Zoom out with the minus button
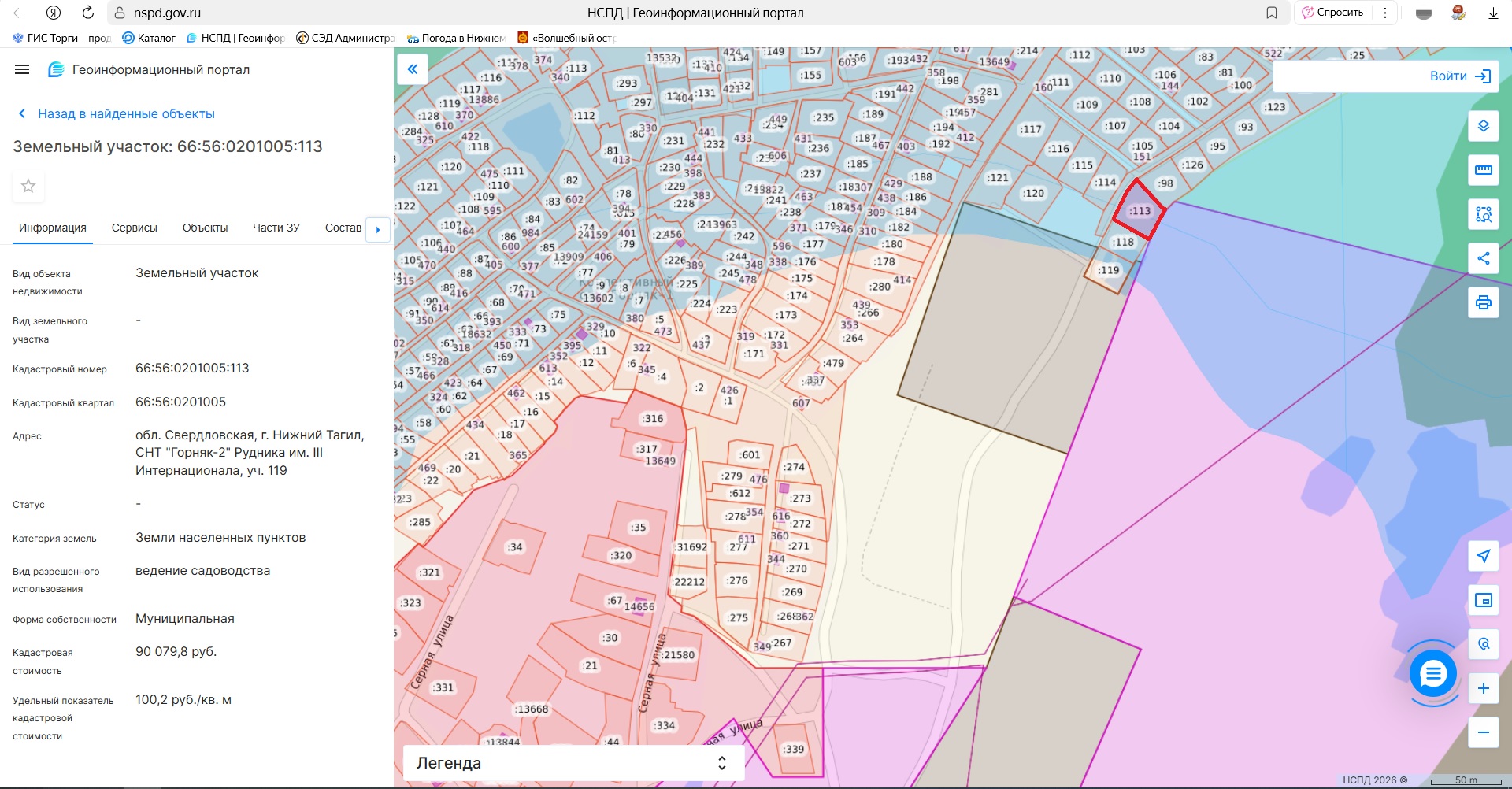1512x789 pixels. [x=1483, y=732]
